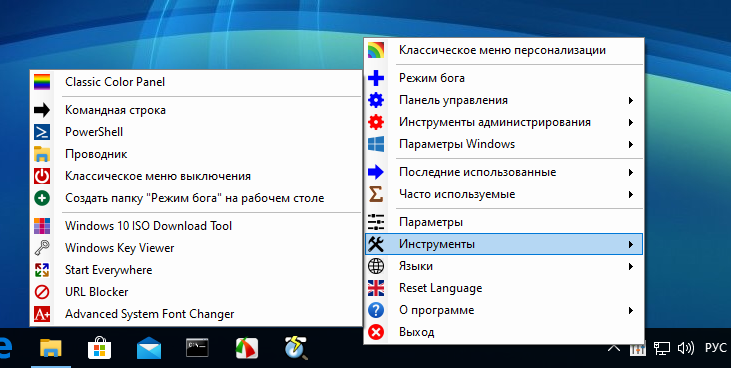The image size is (731, 368).
Task: Click the blue plus Режим бога icon
Action: (376, 78)
